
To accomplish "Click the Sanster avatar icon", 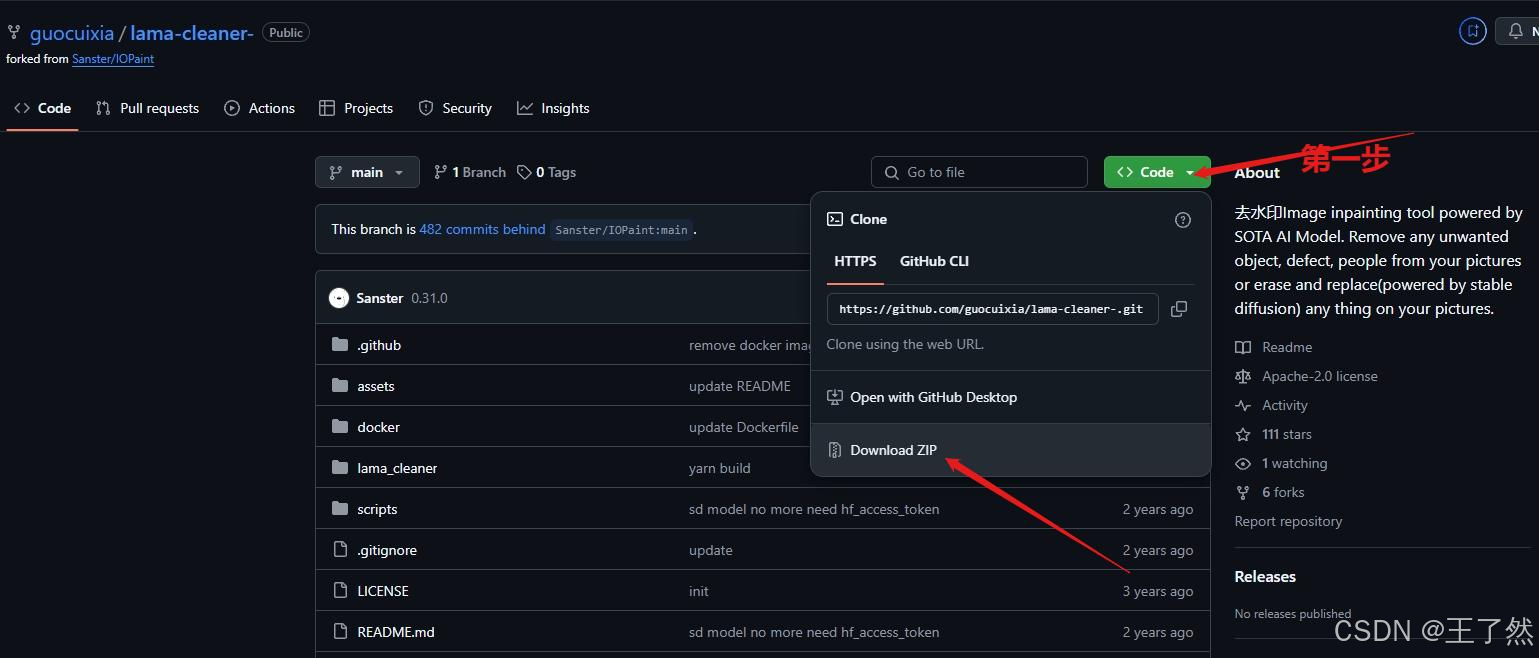I will click(339, 298).
